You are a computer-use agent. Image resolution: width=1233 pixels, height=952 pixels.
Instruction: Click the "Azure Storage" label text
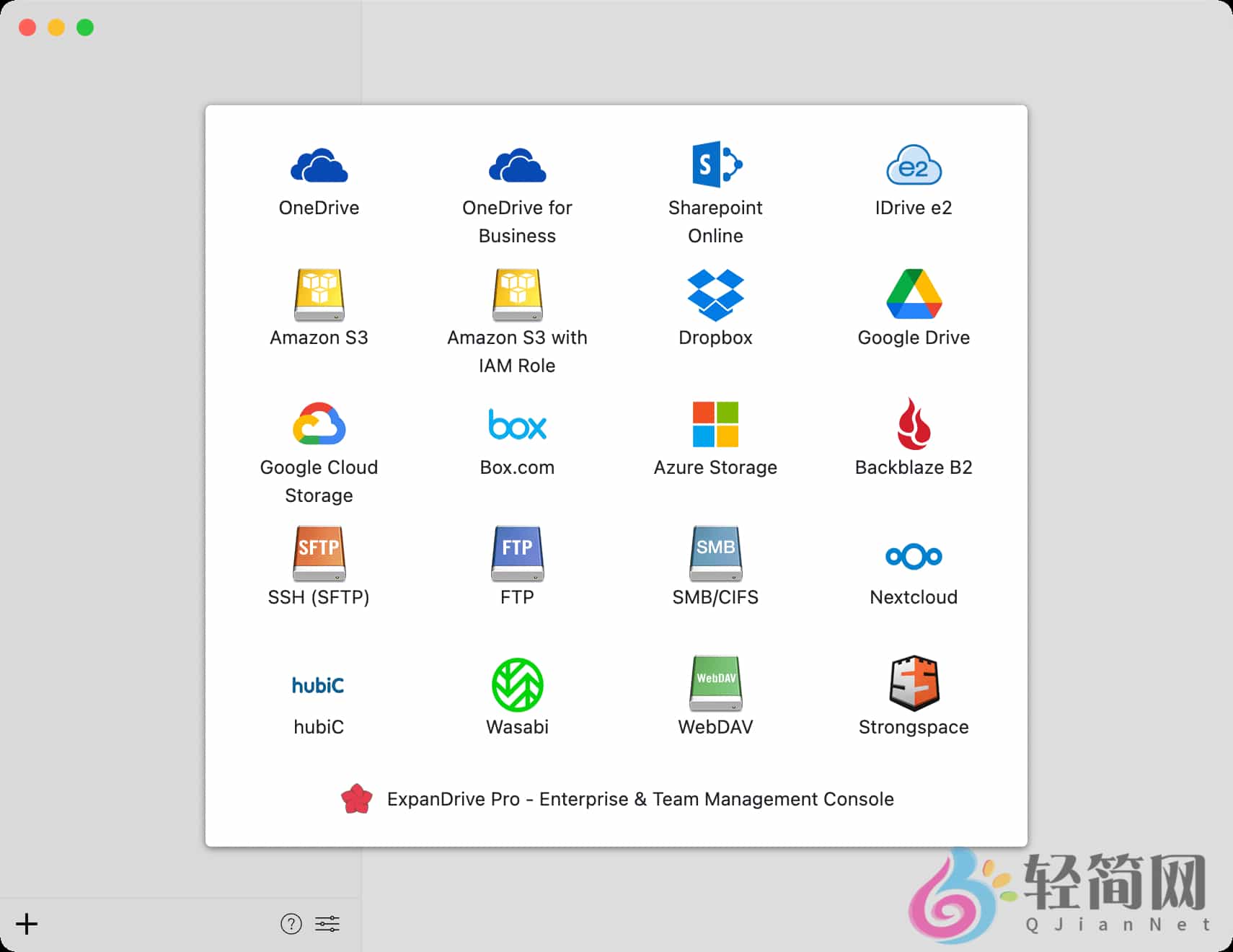tap(715, 467)
